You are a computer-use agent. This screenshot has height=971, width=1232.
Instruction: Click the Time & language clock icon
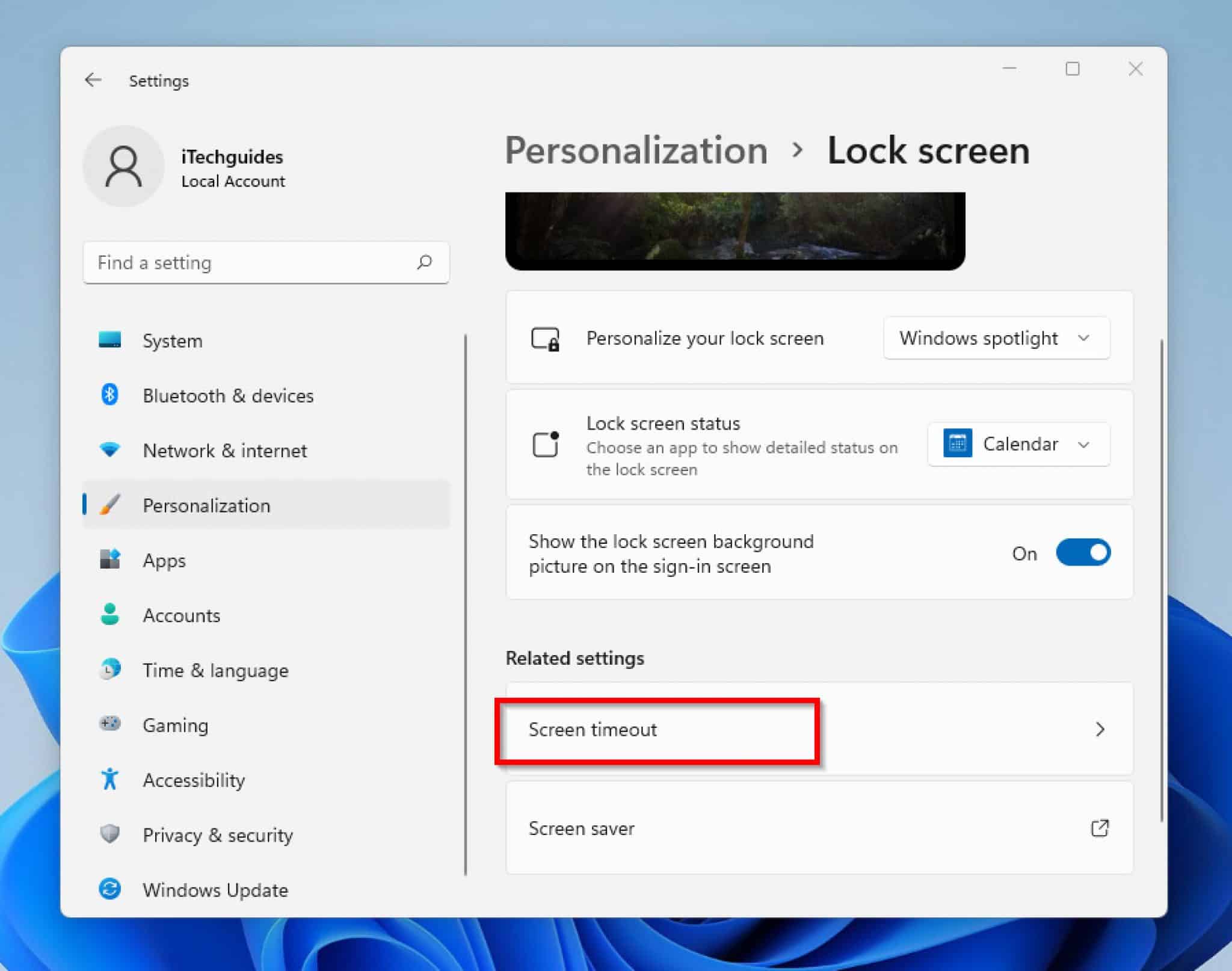tap(111, 670)
